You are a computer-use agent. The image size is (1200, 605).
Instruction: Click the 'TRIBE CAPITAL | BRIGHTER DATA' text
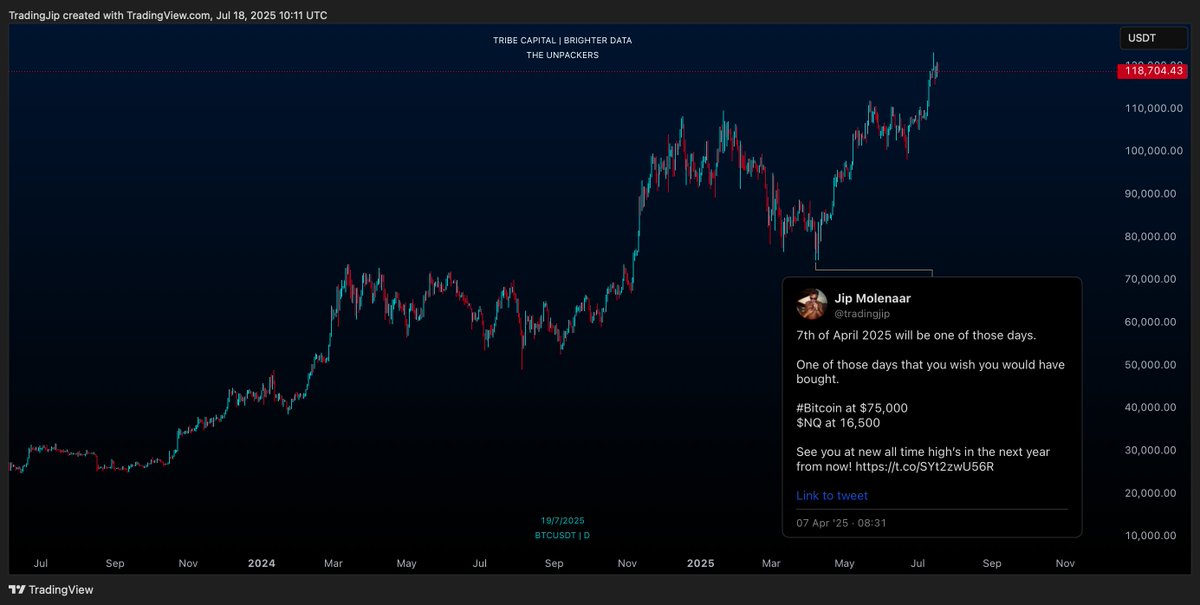click(562, 40)
